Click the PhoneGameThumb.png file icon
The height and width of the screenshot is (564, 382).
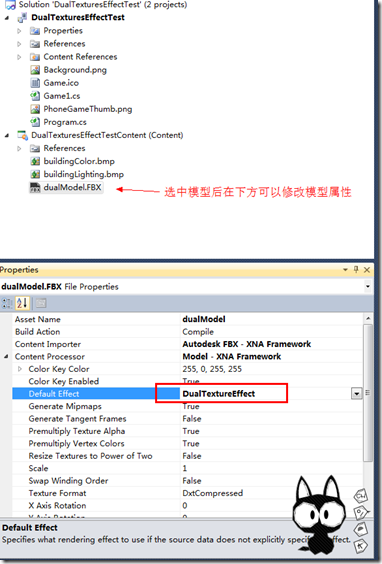click(x=35, y=109)
